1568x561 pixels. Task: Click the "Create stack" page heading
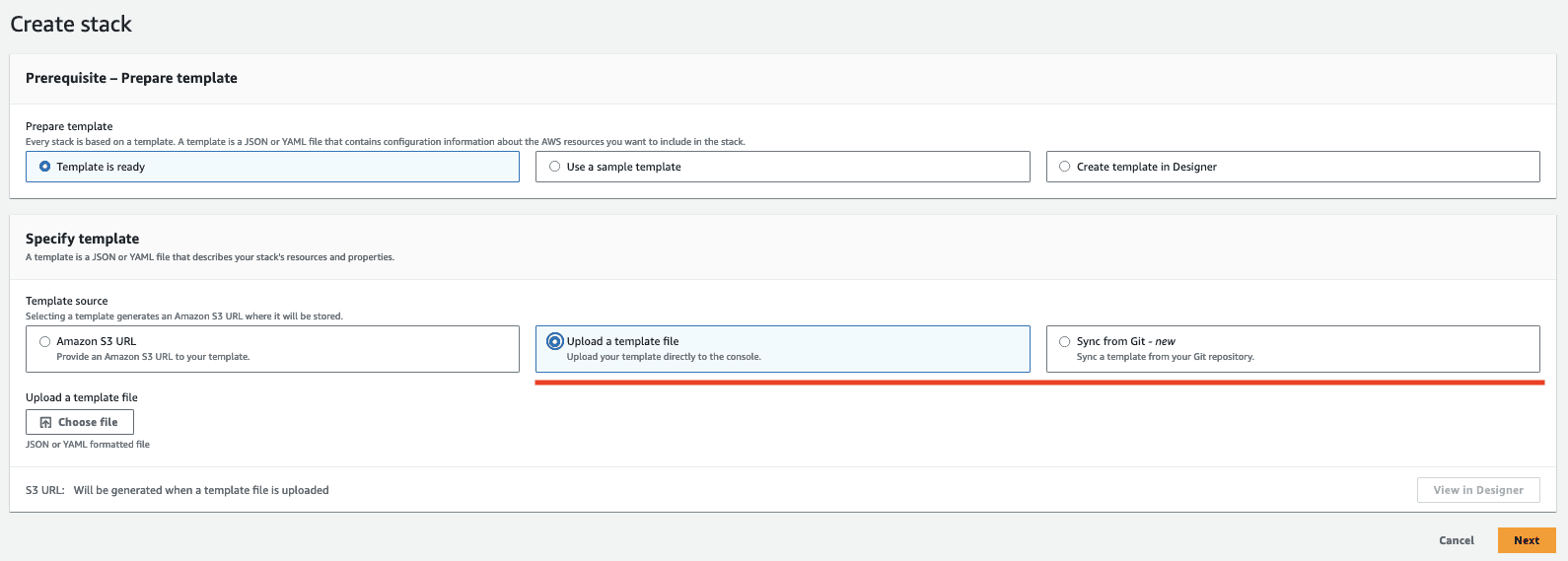click(x=71, y=25)
